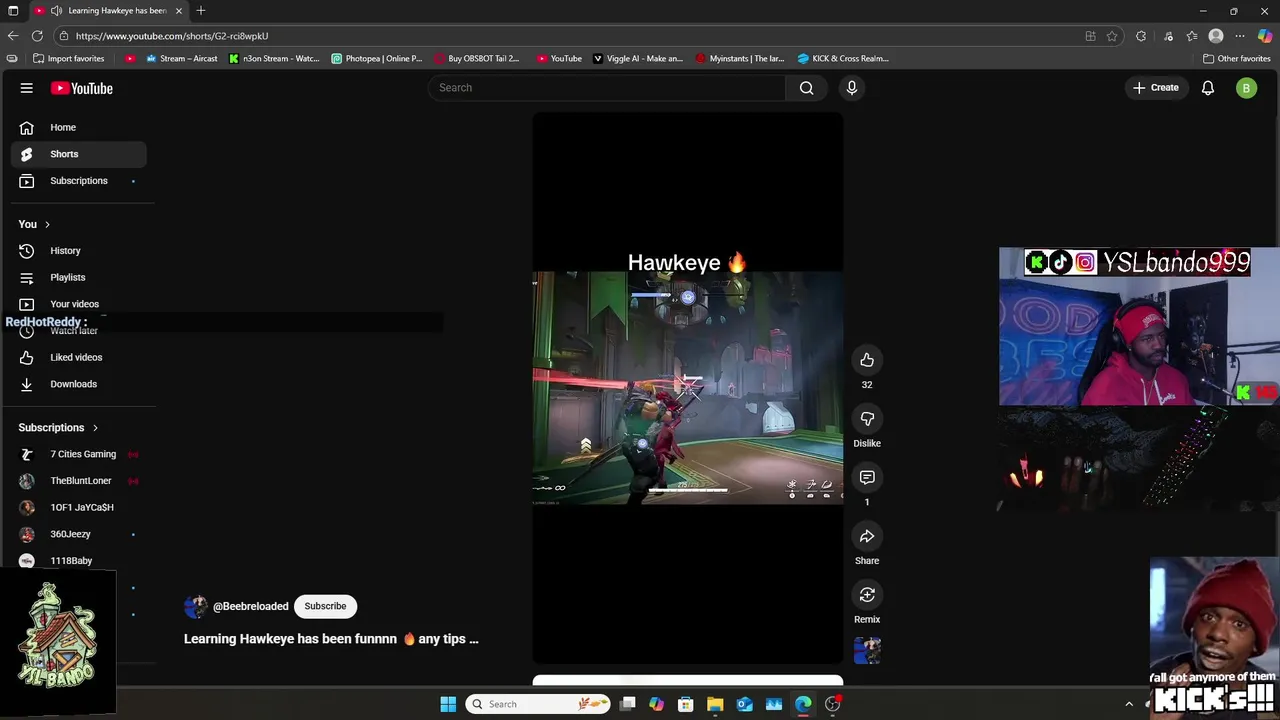Expand the Subscriptions section header

coord(58,428)
